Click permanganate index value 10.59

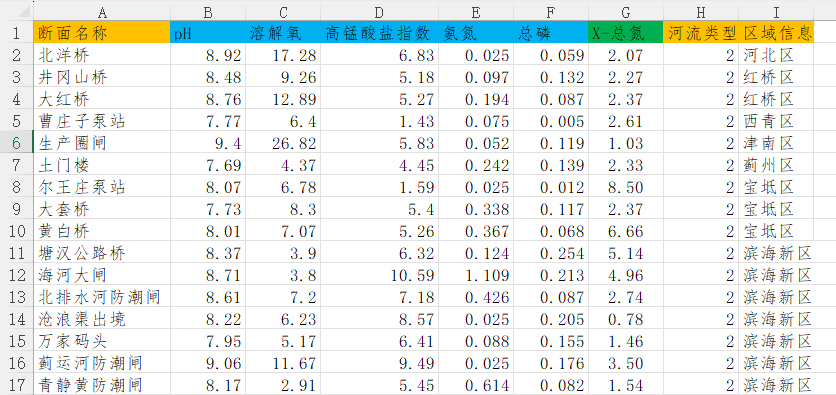(380, 275)
